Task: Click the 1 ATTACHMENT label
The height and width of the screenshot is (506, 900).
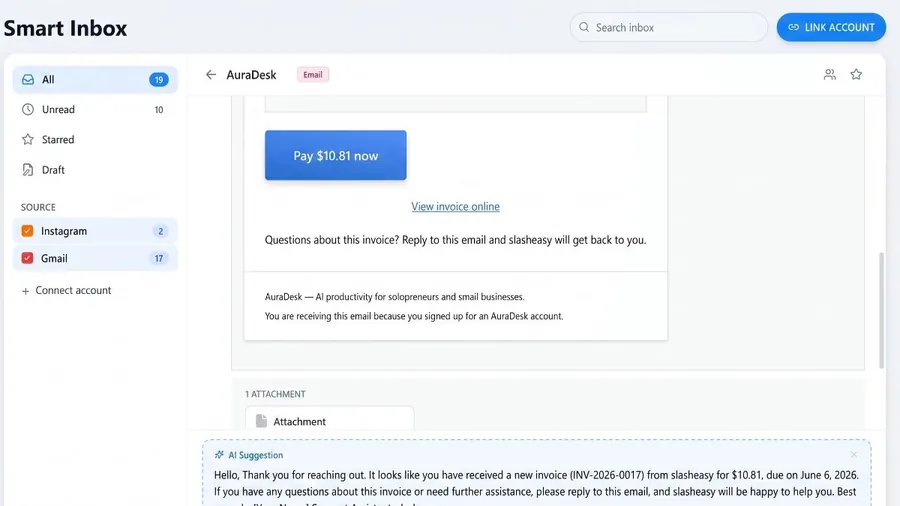Action: [275, 394]
